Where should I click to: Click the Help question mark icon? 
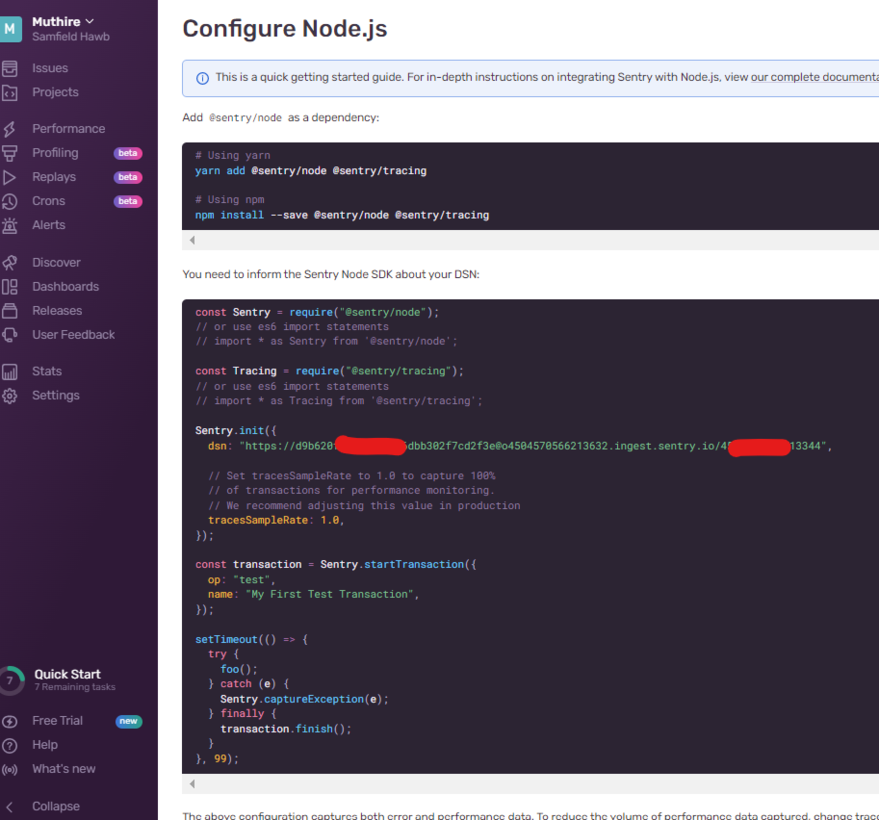coord(10,745)
